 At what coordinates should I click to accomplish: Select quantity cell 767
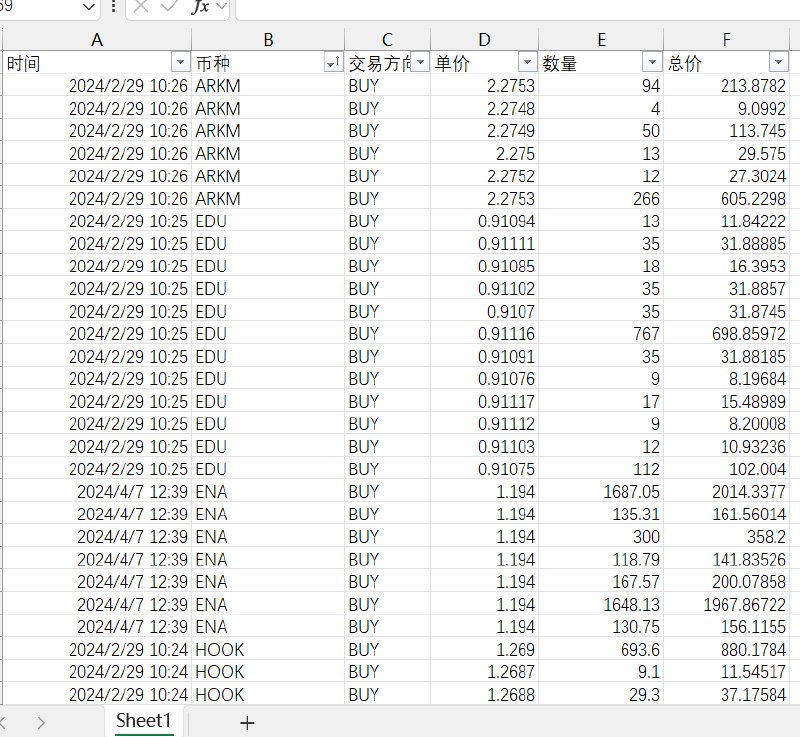point(601,333)
